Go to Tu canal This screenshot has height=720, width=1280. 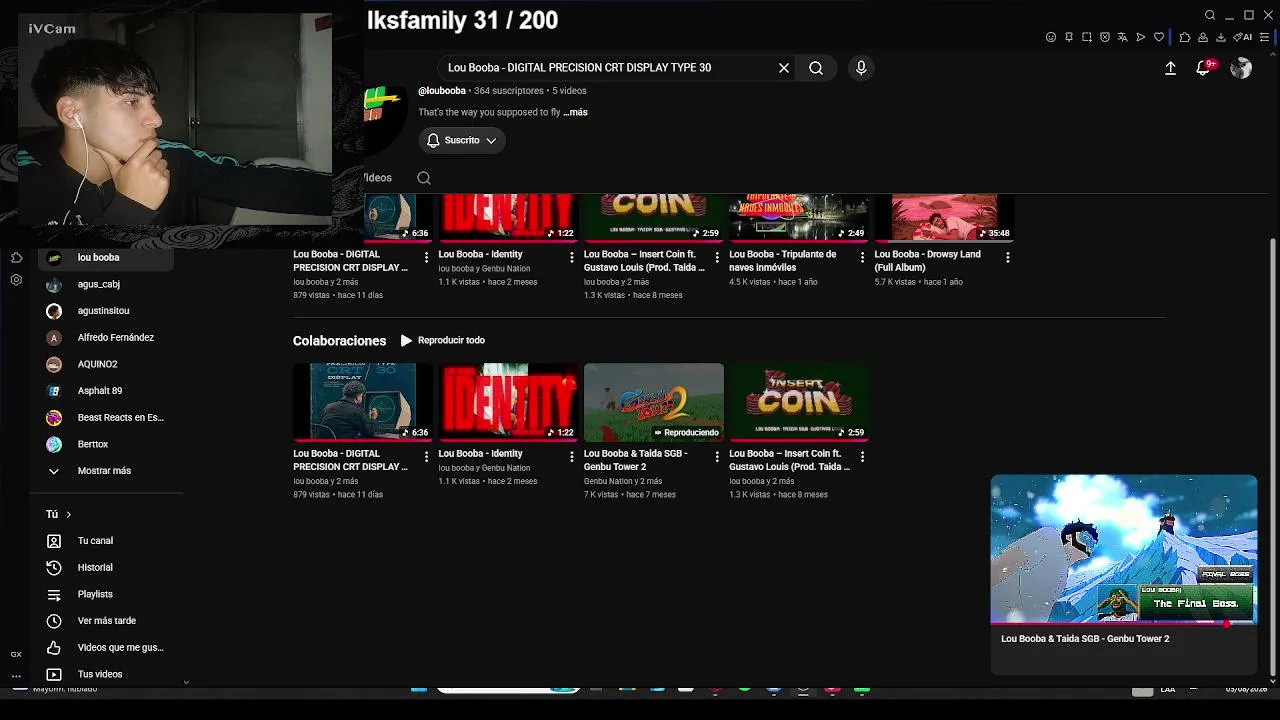click(106, 541)
